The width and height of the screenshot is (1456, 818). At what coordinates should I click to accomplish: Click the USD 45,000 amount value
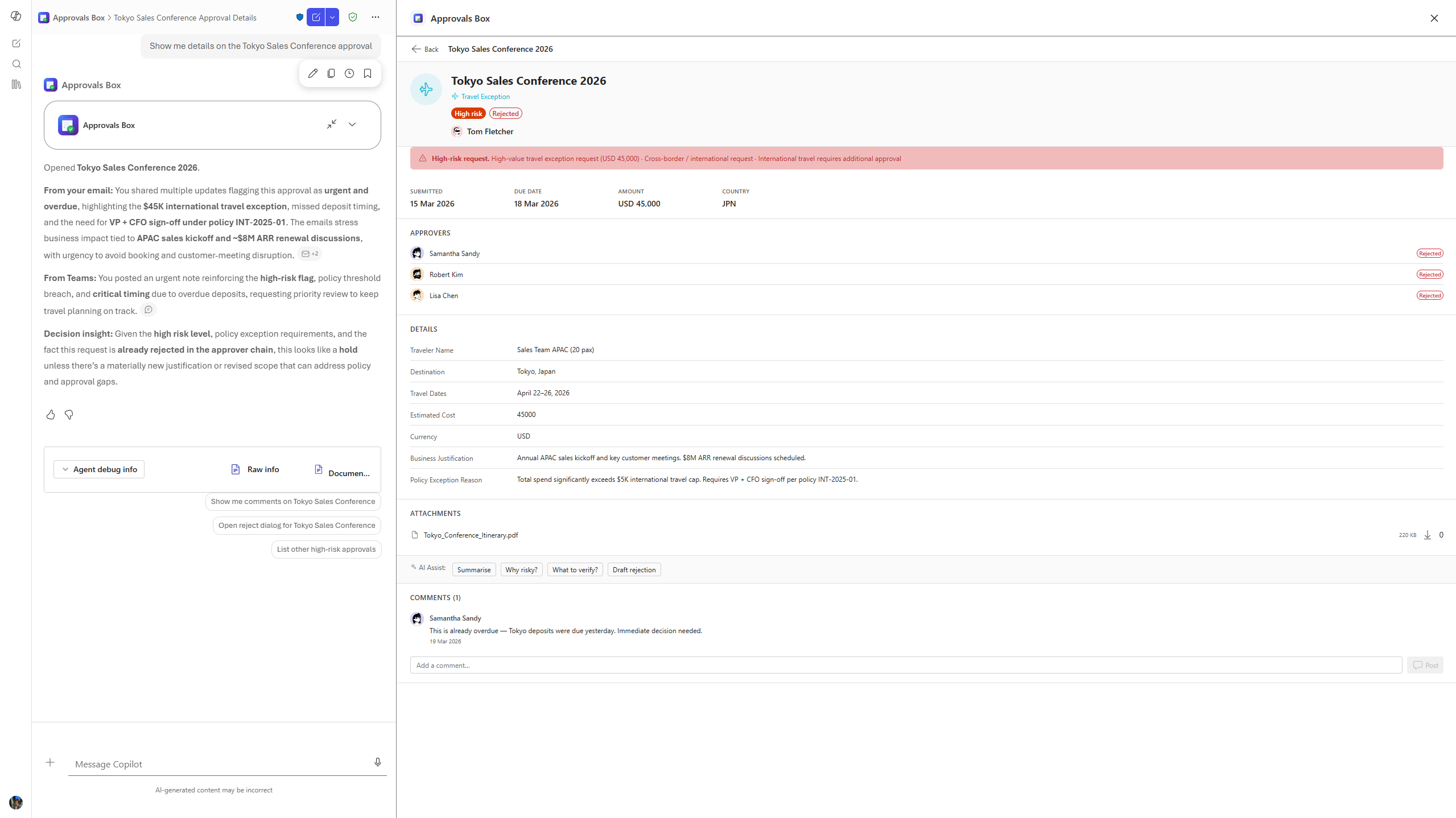click(639, 204)
